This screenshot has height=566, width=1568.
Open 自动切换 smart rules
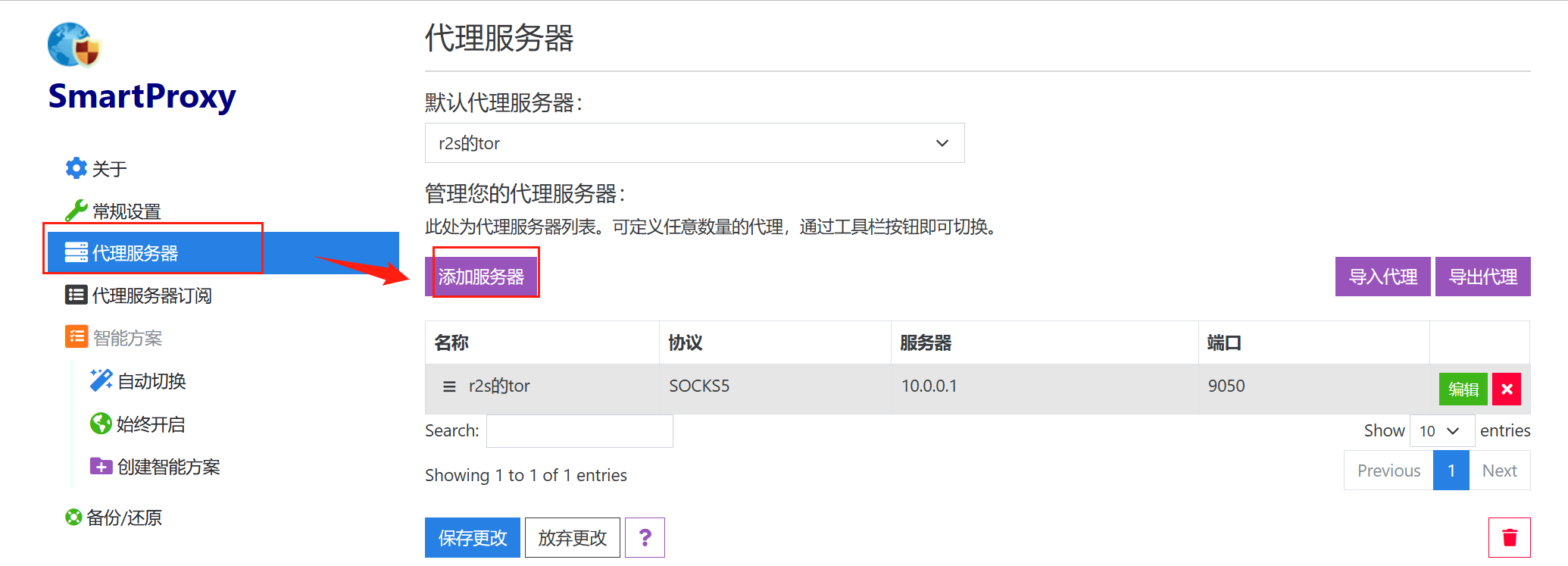151,380
